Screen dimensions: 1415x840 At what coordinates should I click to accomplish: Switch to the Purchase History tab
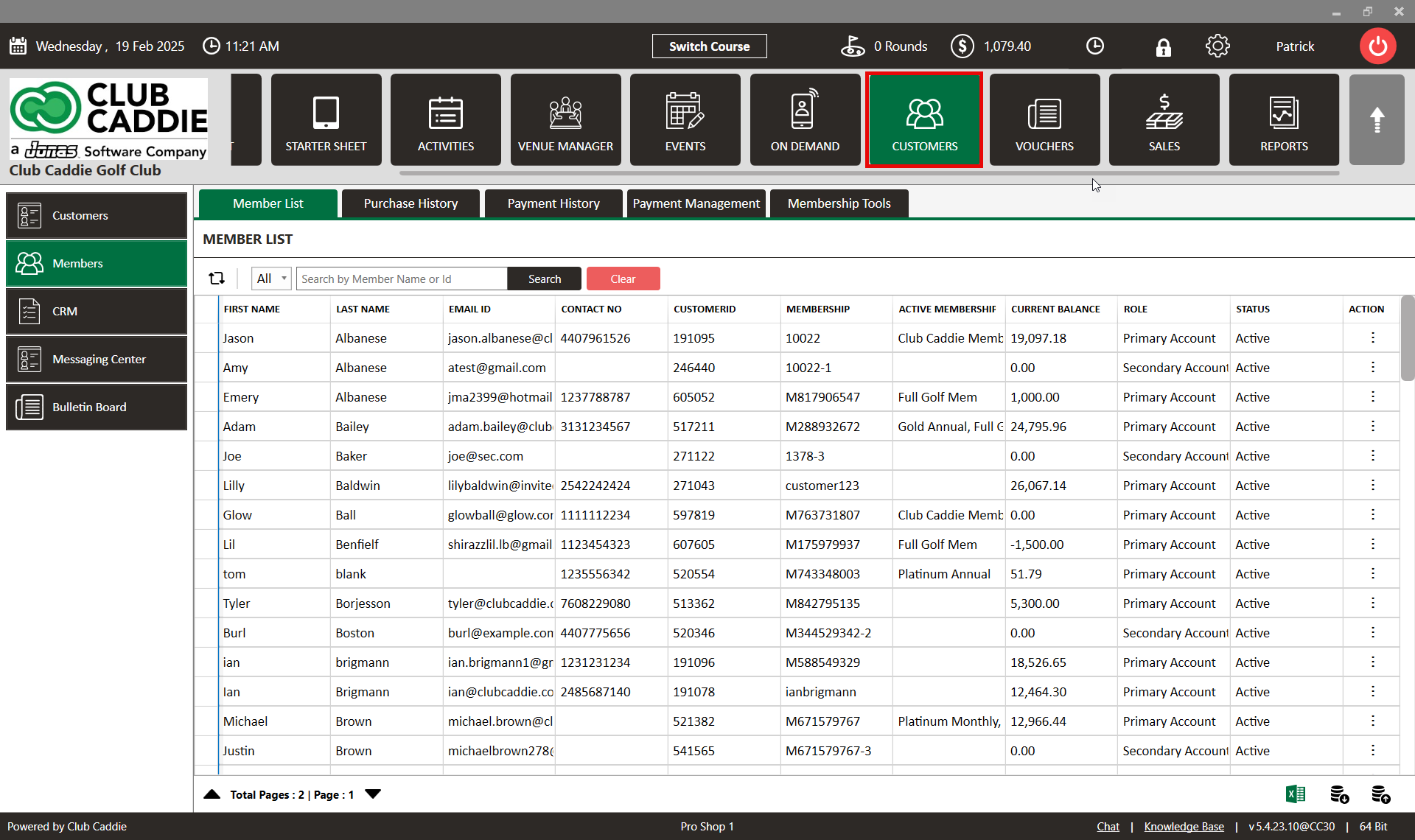click(410, 204)
